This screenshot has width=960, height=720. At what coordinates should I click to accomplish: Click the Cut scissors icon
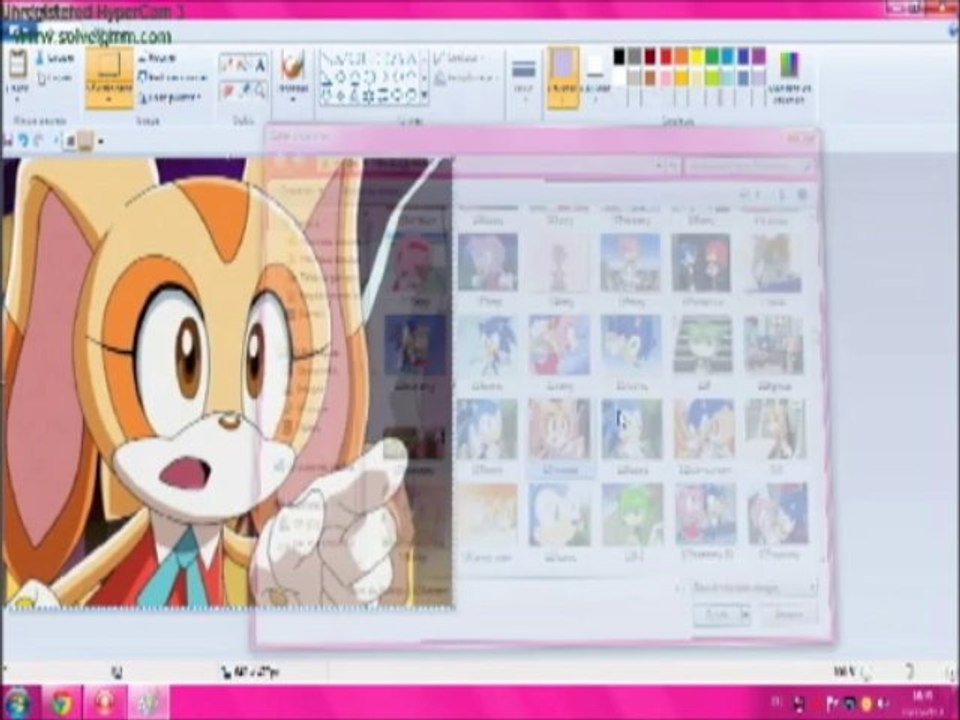point(40,58)
